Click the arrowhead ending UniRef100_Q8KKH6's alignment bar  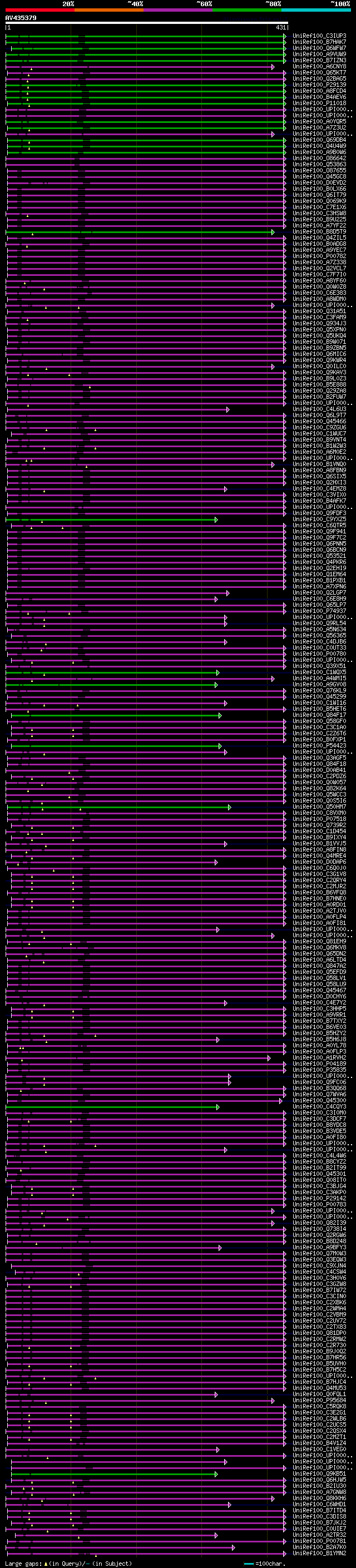pos(273,1498)
